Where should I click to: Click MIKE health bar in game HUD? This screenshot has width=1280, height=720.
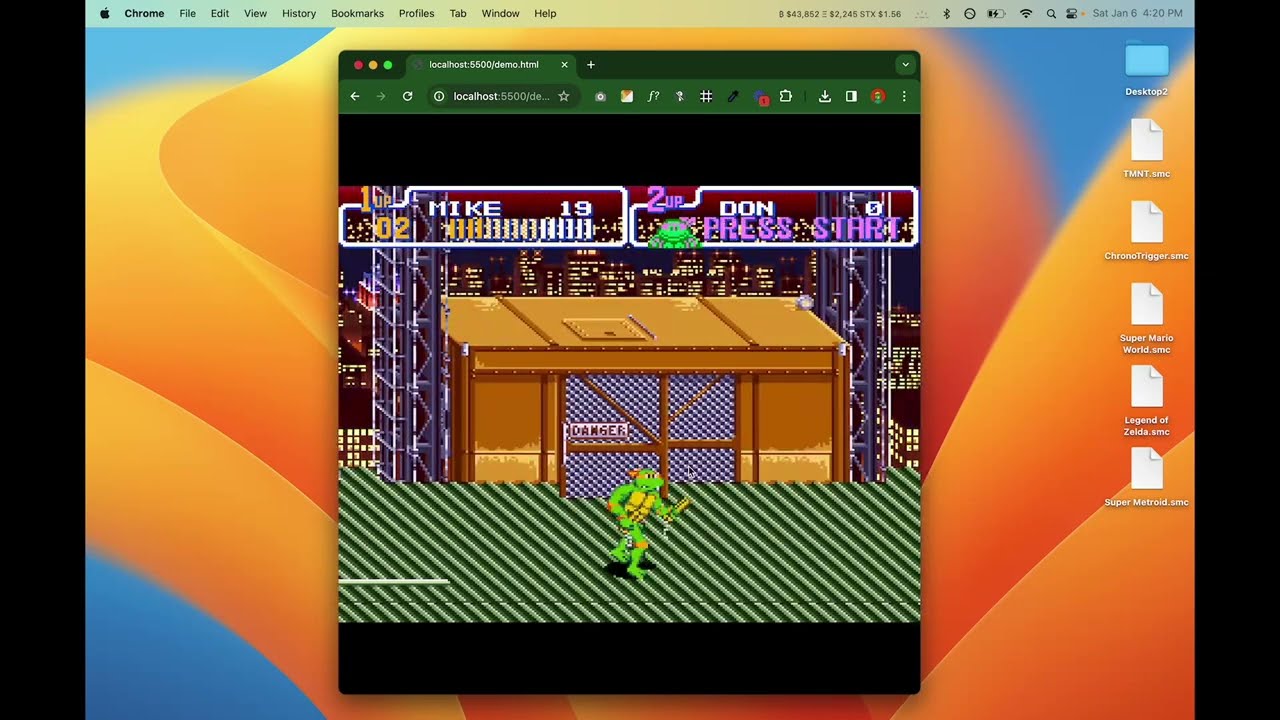click(519, 230)
